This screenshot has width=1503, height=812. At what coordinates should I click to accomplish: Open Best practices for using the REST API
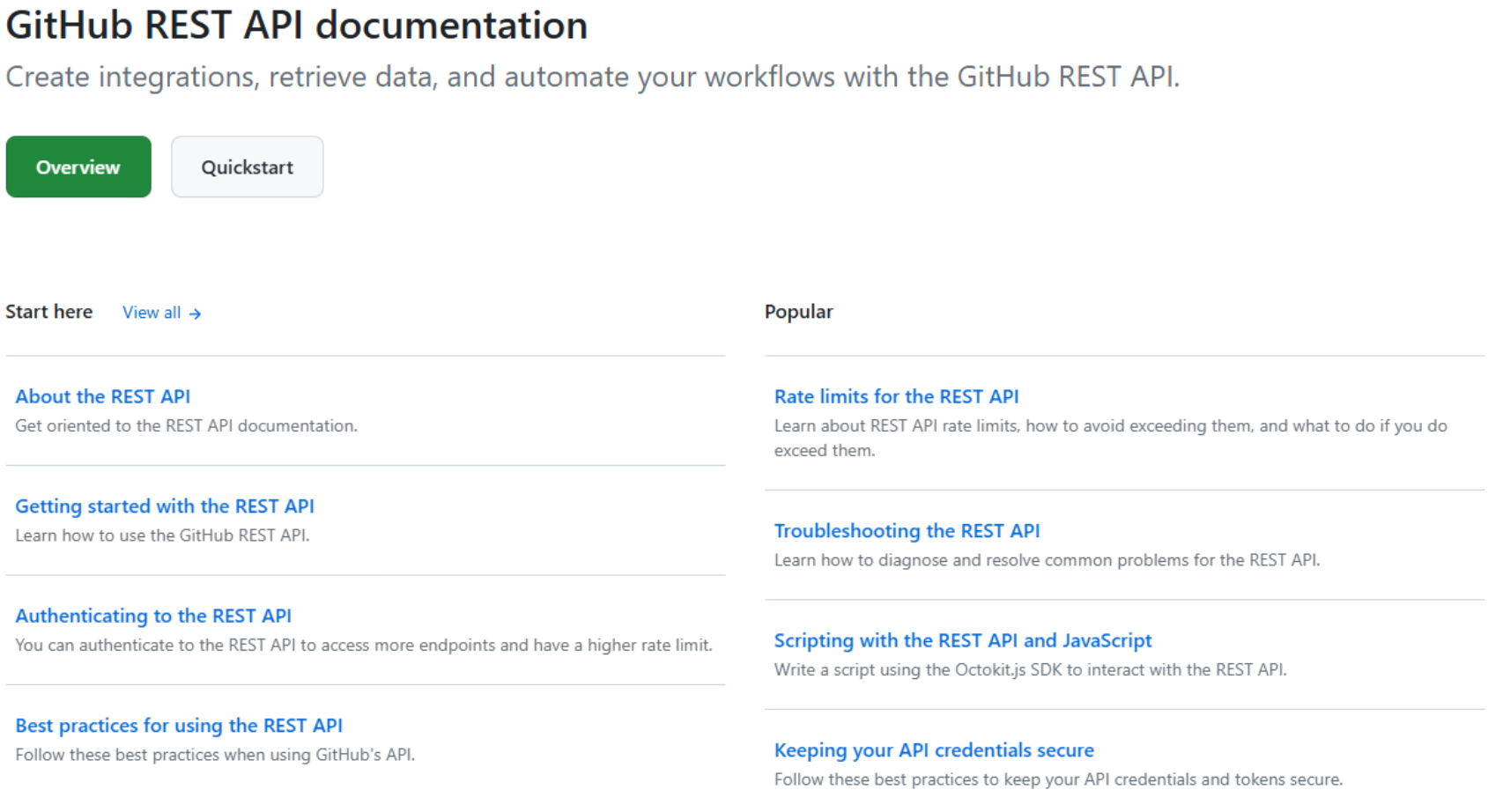tap(179, 726)
